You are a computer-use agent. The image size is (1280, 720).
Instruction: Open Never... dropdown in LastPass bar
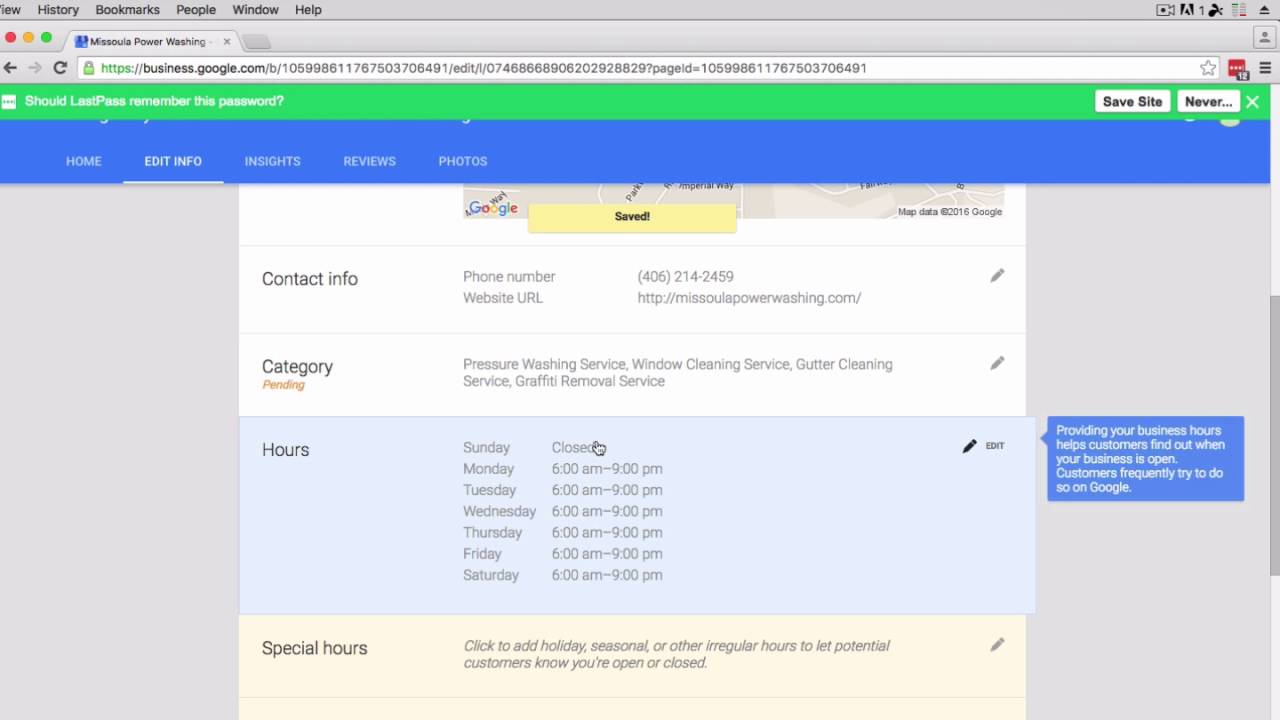[x=1208, y=102]
